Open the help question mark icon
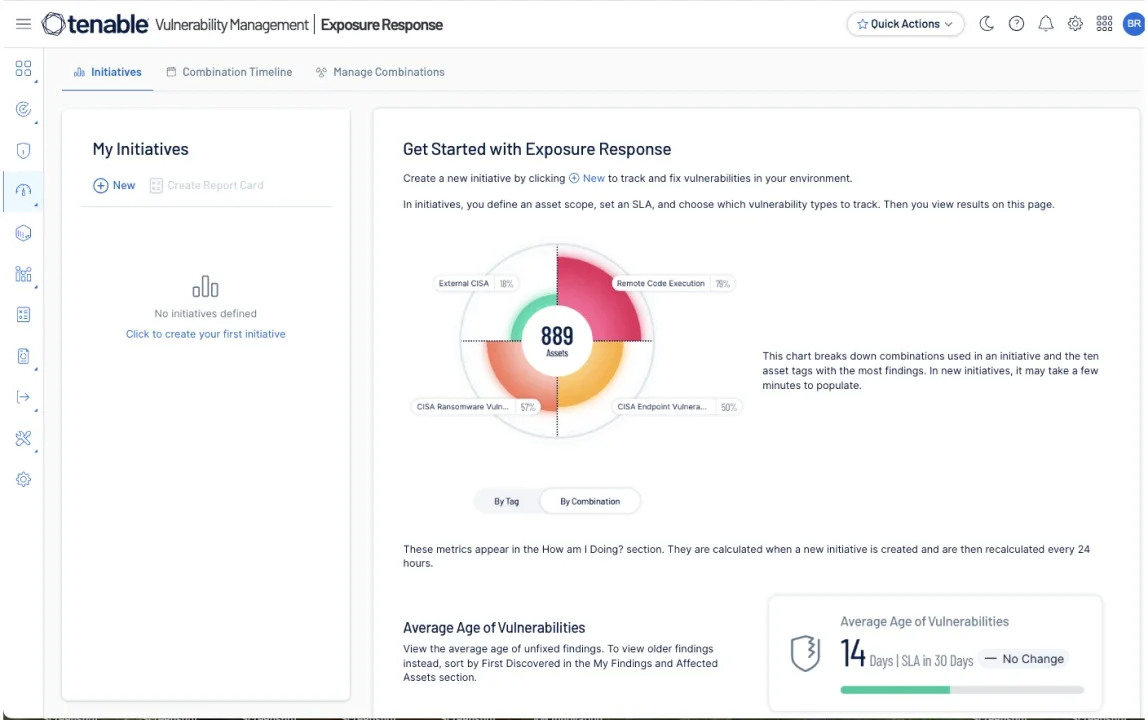 (x=1016, y=24)
